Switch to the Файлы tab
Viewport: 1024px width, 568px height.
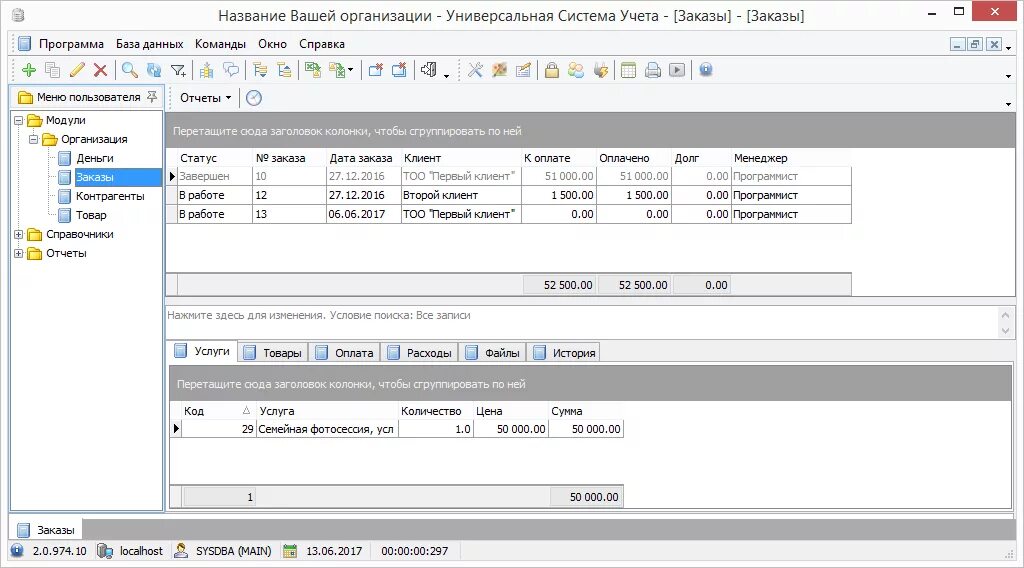point(493,353)
